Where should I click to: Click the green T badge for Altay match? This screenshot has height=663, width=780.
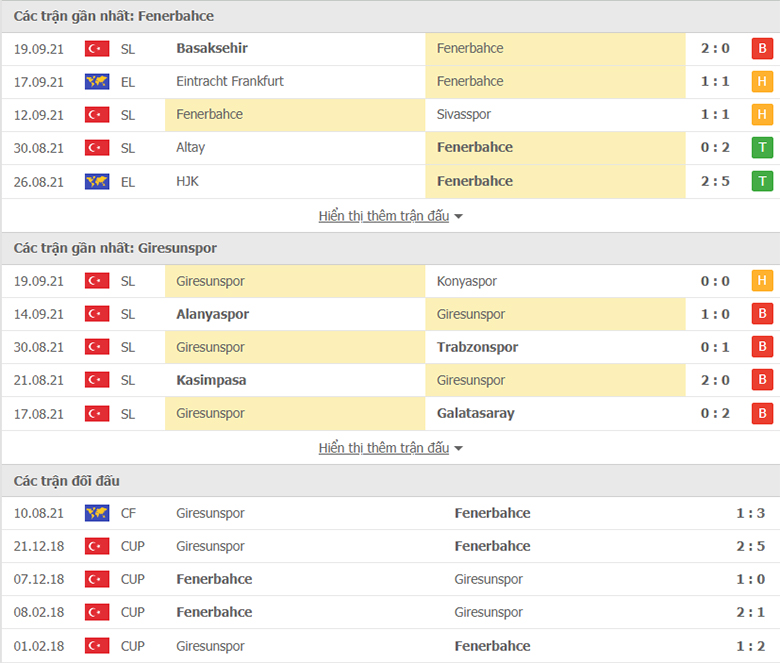[762, 148]
